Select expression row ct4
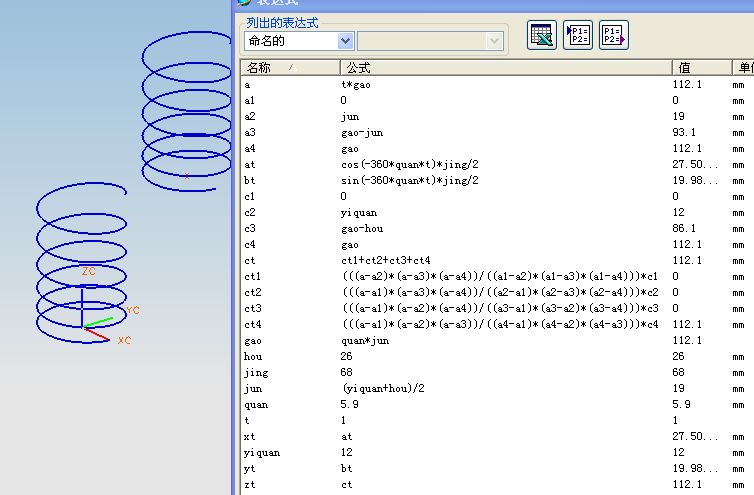The image size is (754, 495). (497, 324)
